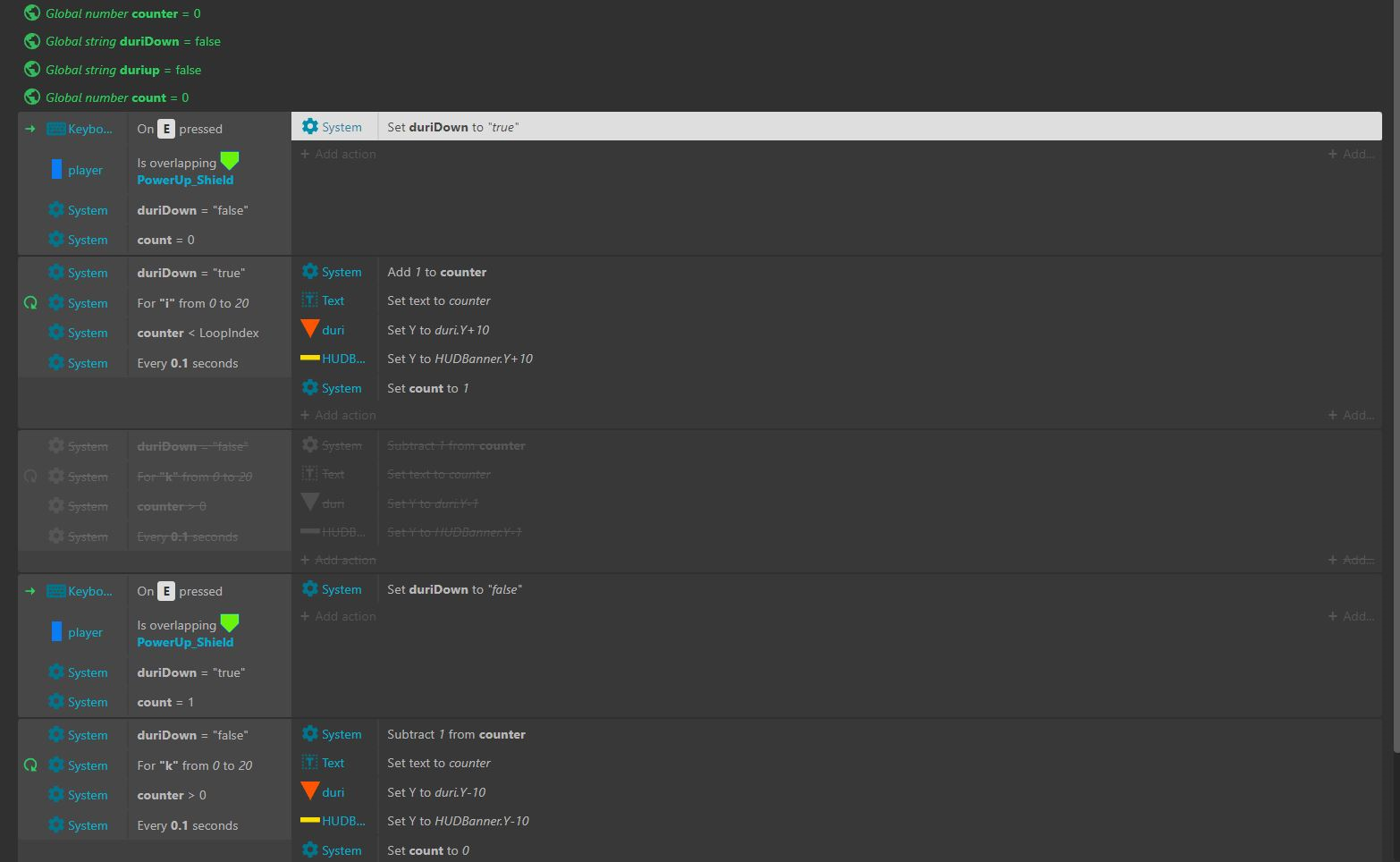Viewport: 1400px width, 862px height.
Task: Select the Set Y to HUDBanner.Y-10 action
Action: [879, 821]
